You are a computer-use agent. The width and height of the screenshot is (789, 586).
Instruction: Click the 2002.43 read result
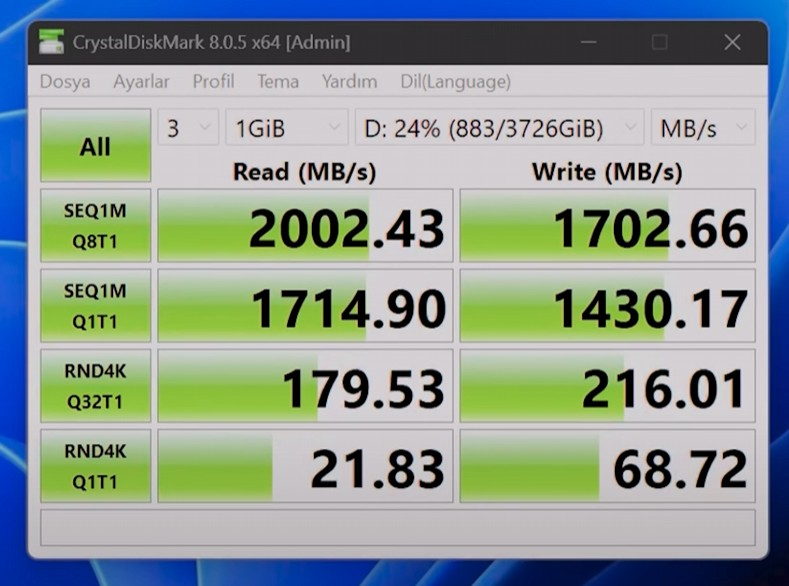coord(305,225)
